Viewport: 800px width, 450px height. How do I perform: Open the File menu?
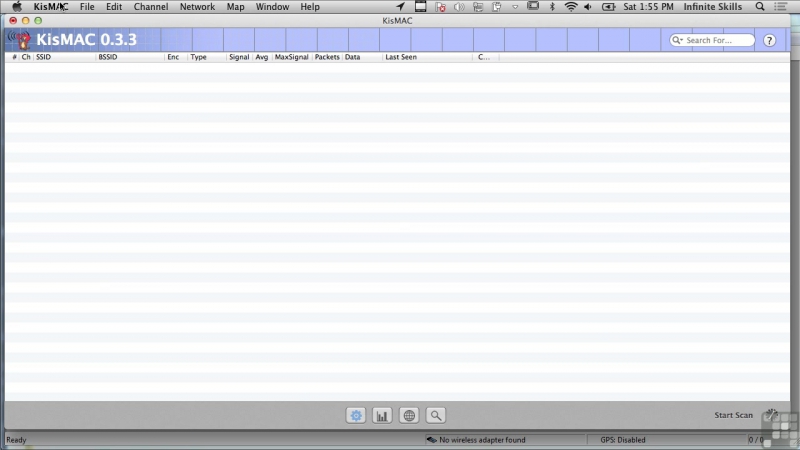[87, 7]
